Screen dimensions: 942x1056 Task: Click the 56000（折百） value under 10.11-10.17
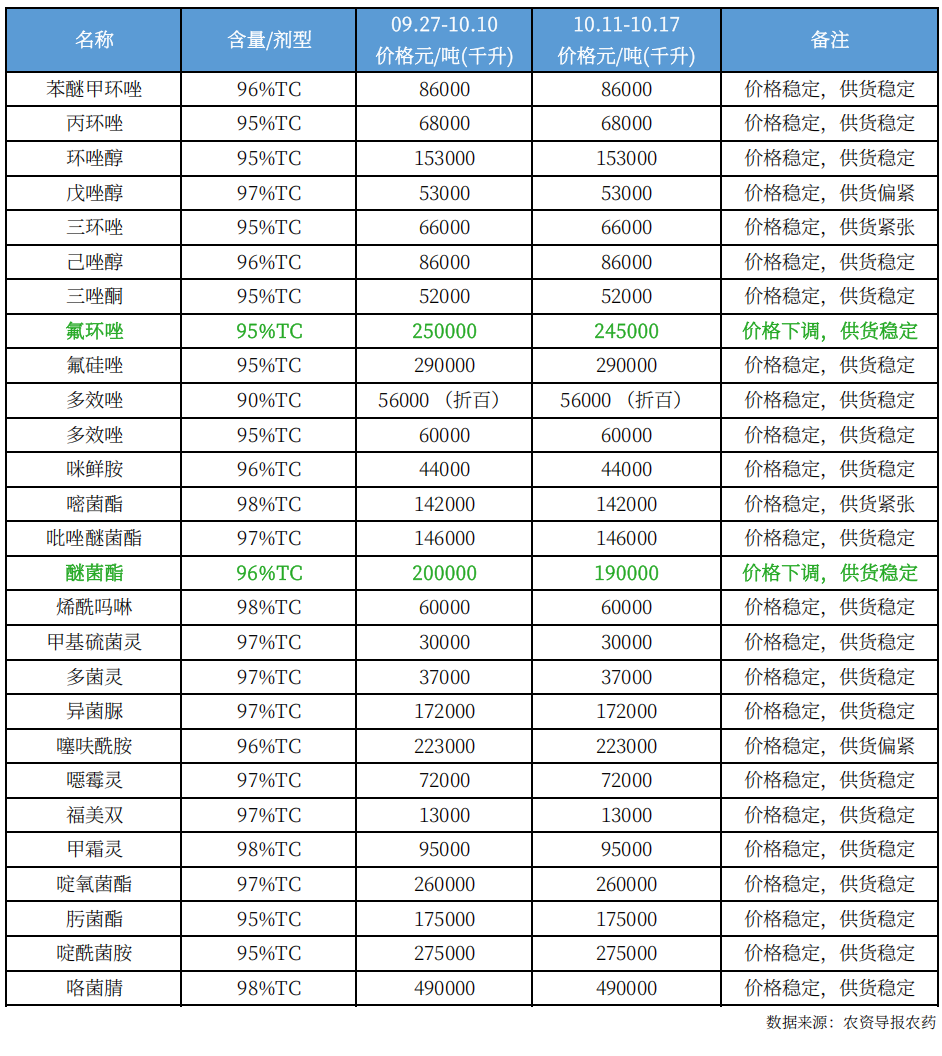[x=624, y=400]
